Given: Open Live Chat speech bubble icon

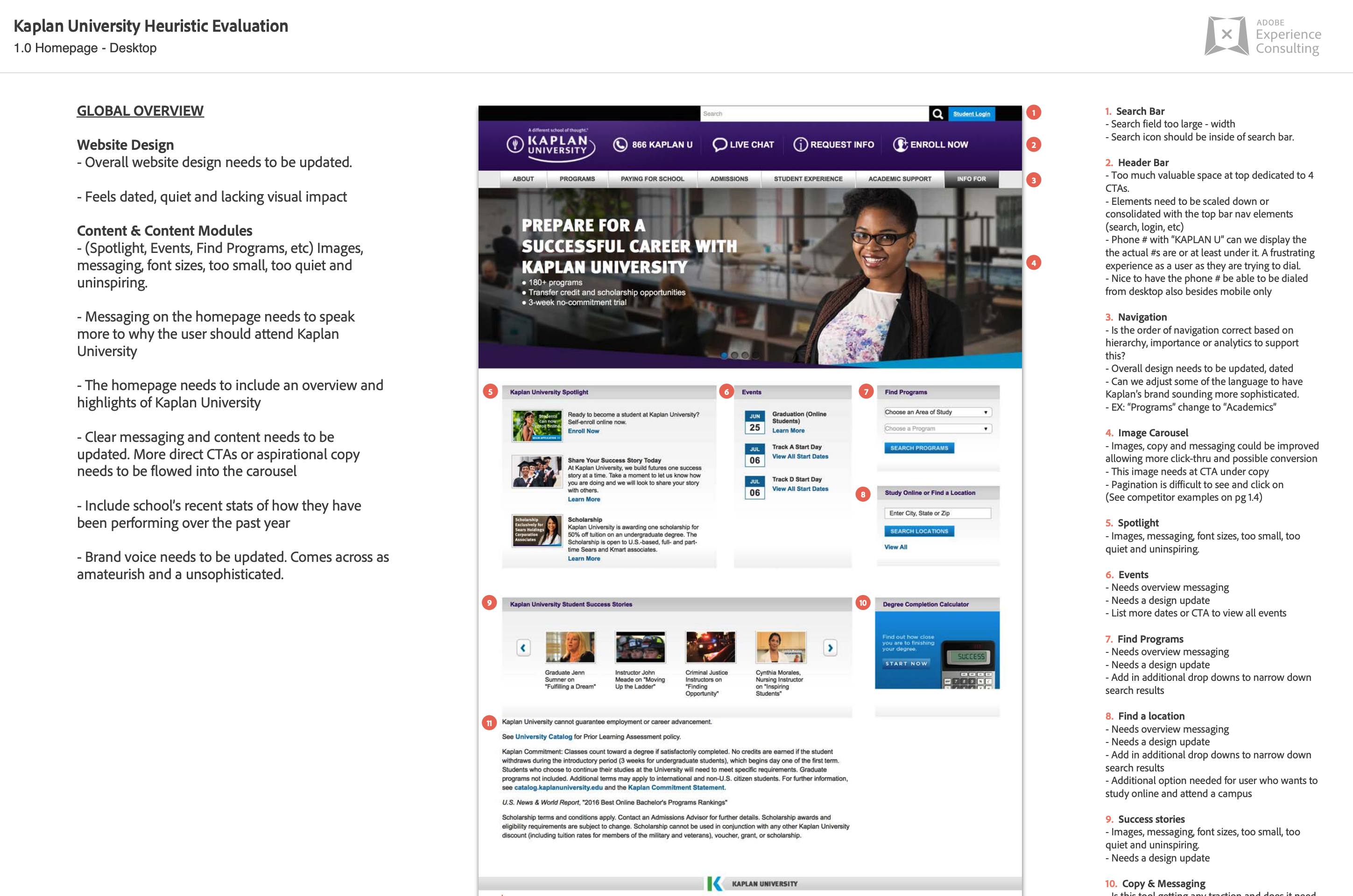Looking at the screenshot, I should click(x=719, y=145).
